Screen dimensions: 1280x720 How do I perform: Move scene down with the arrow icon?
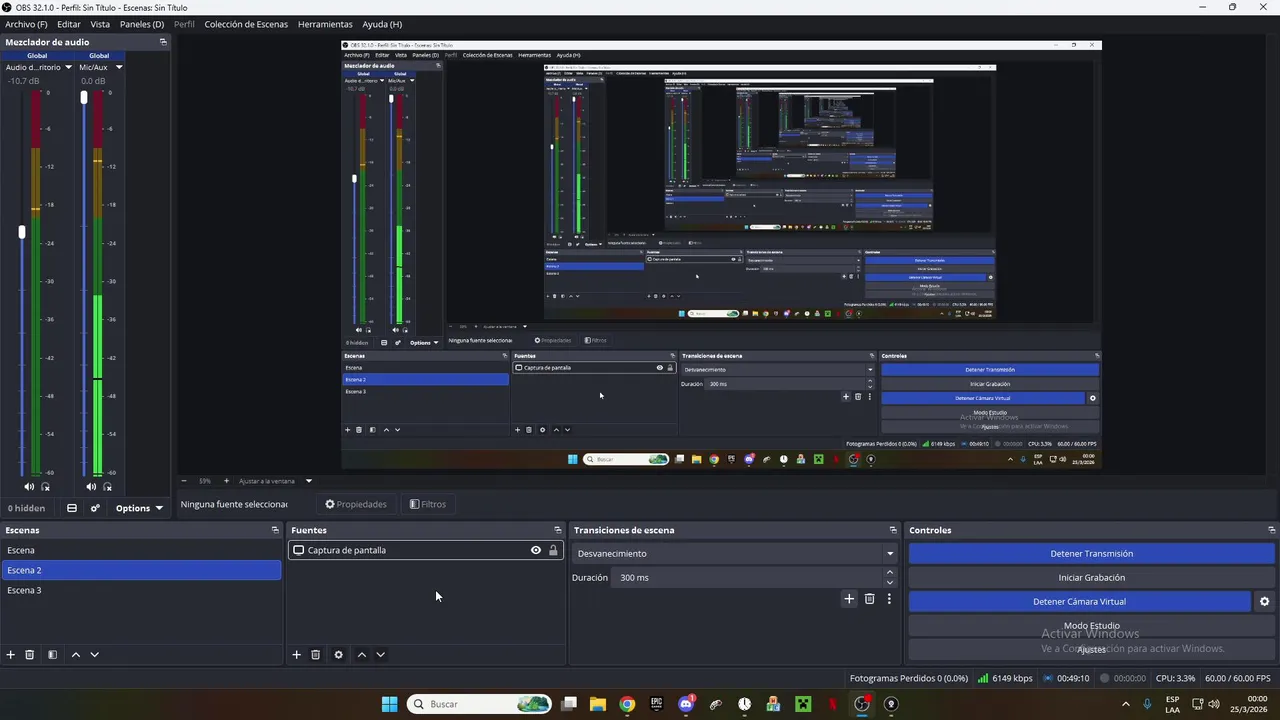pyautogui.click(x=94, y=655)
